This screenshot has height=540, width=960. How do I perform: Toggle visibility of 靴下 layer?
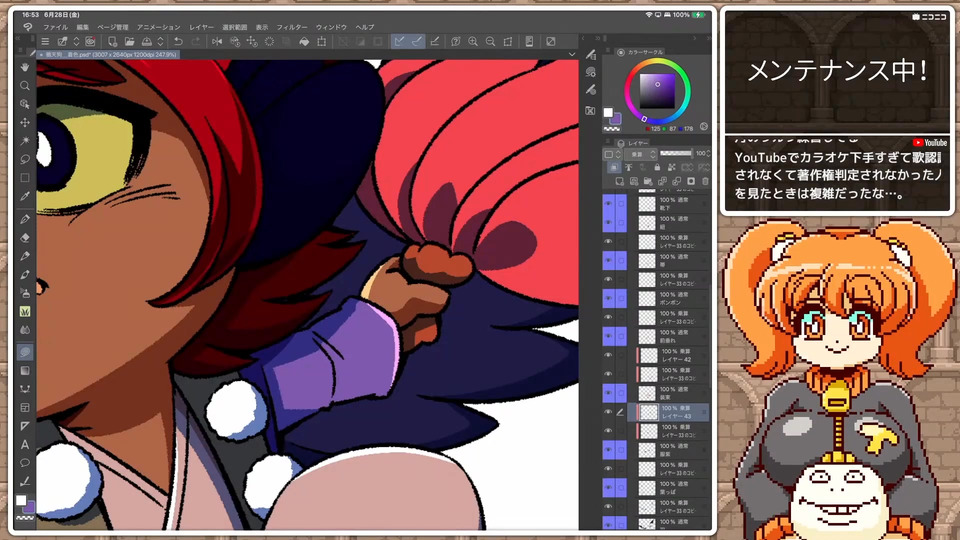(608, 204)
